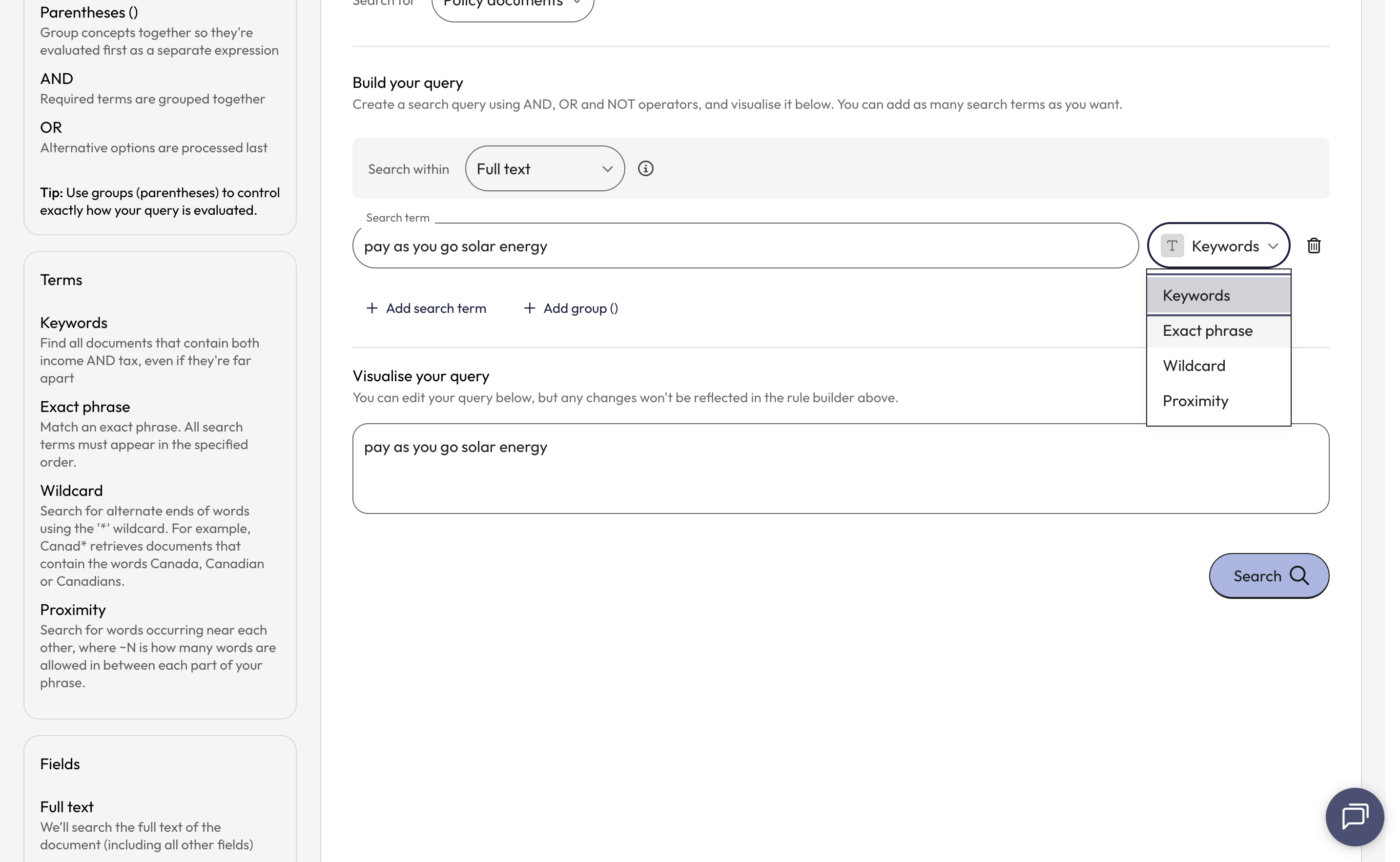Viewport: 1400px width, 862px height.
Task: Click the 'Proximity' entry in Terms panel
Action: pyautogui.click(x=73, y=610)
